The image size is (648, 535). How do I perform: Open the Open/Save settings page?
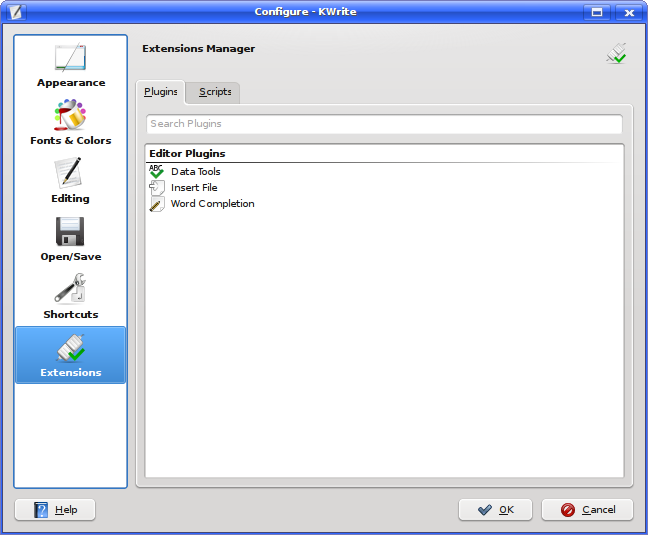(71, 239)
